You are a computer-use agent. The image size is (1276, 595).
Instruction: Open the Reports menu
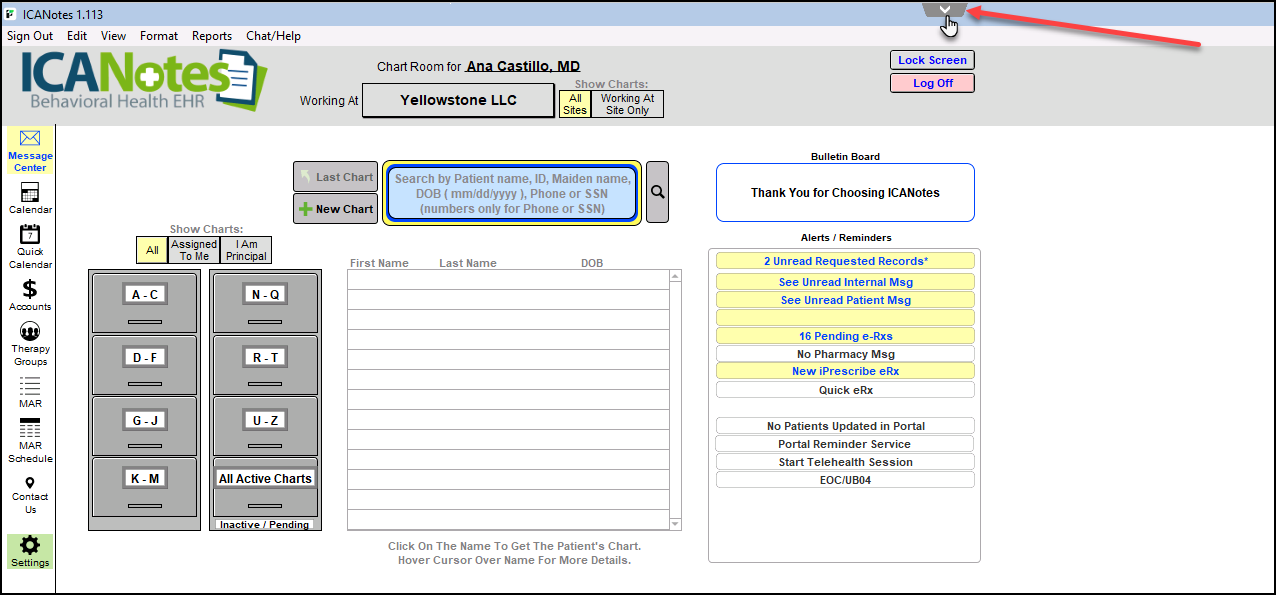pyautogui.click(x=211, y=36)
